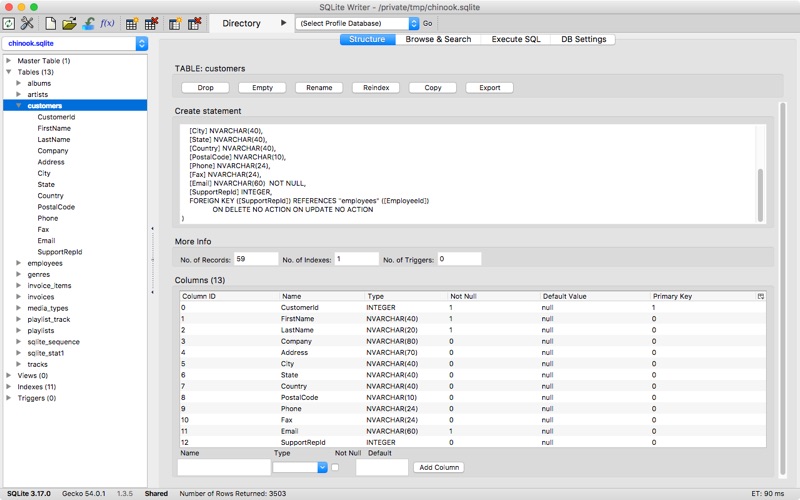Expand the employees table node
The width and height of the screenshot is (800, 500).
click(18, 263)
